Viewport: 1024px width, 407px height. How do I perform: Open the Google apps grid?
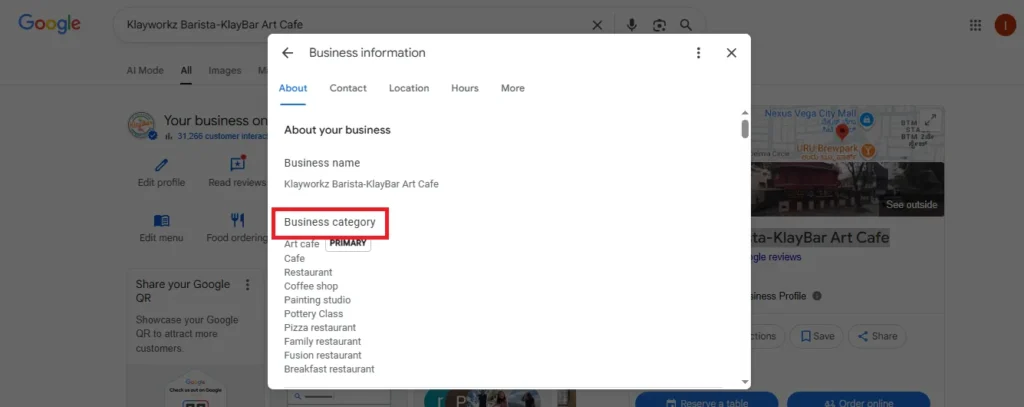(976, 25)
